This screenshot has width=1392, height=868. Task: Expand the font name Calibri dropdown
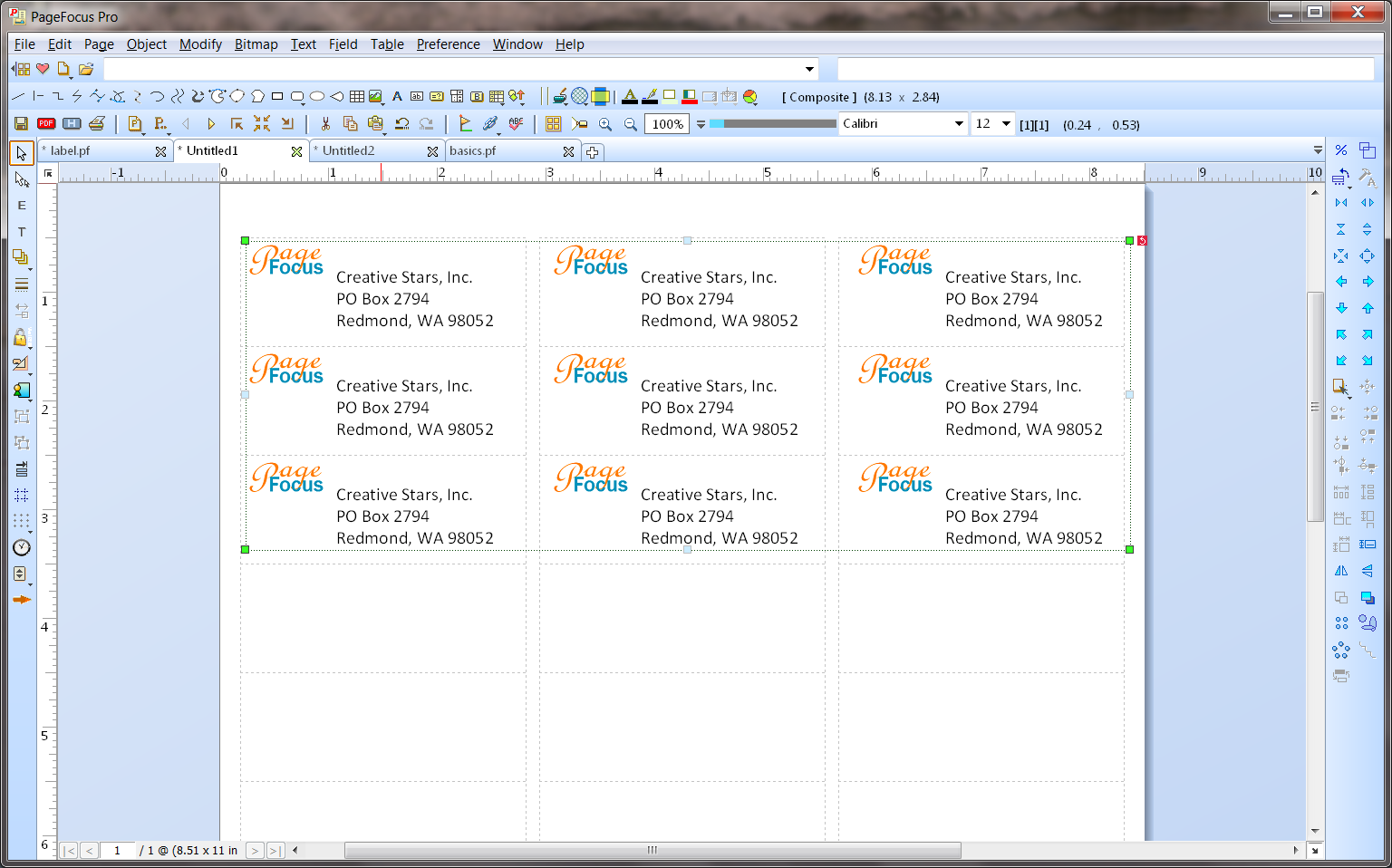(x=959, y=124)
